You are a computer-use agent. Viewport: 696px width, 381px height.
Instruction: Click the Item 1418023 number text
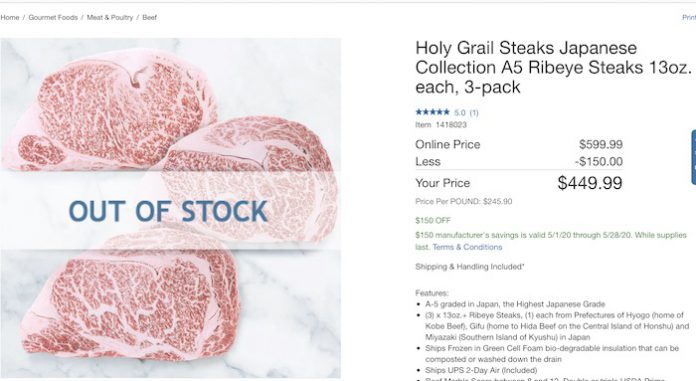tap(441, 125)
